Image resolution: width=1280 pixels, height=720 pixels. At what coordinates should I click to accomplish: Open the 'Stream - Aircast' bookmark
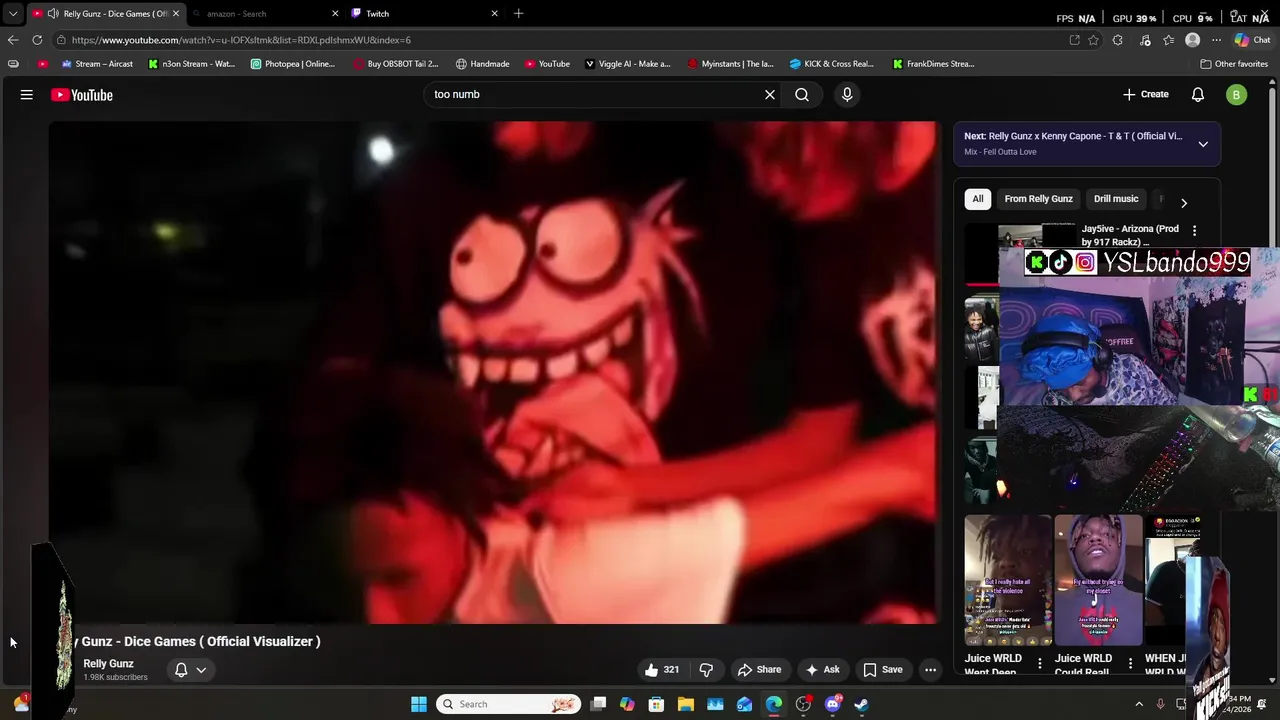[97, 64]
